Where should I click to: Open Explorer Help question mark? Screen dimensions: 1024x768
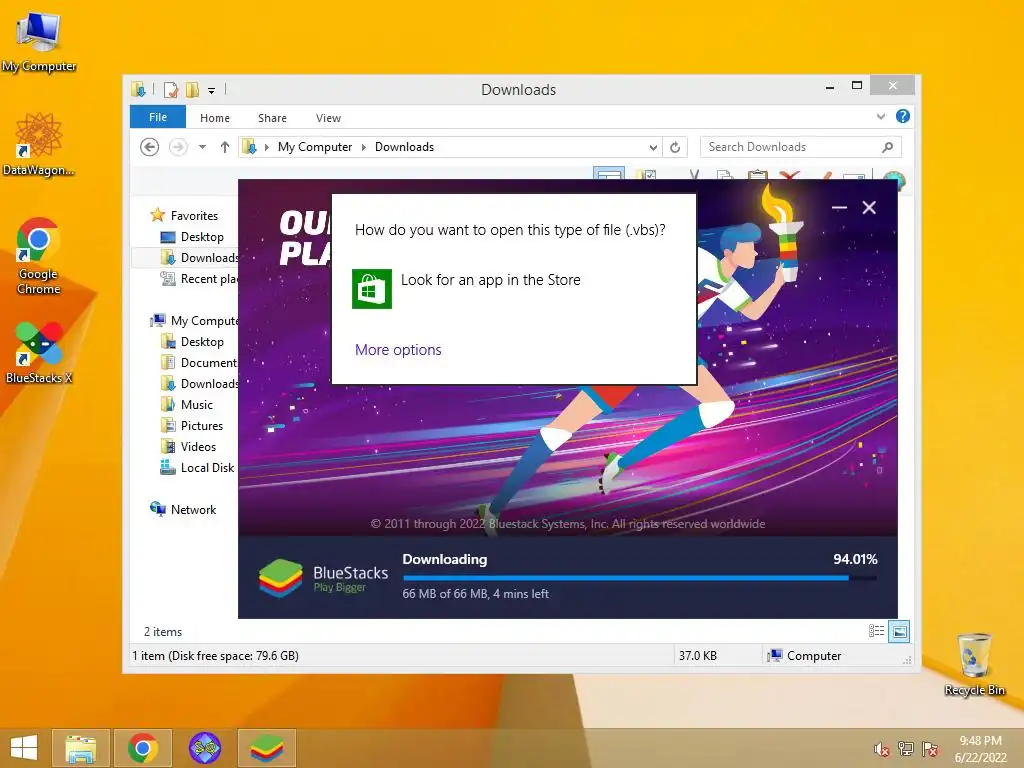point(903,116)
